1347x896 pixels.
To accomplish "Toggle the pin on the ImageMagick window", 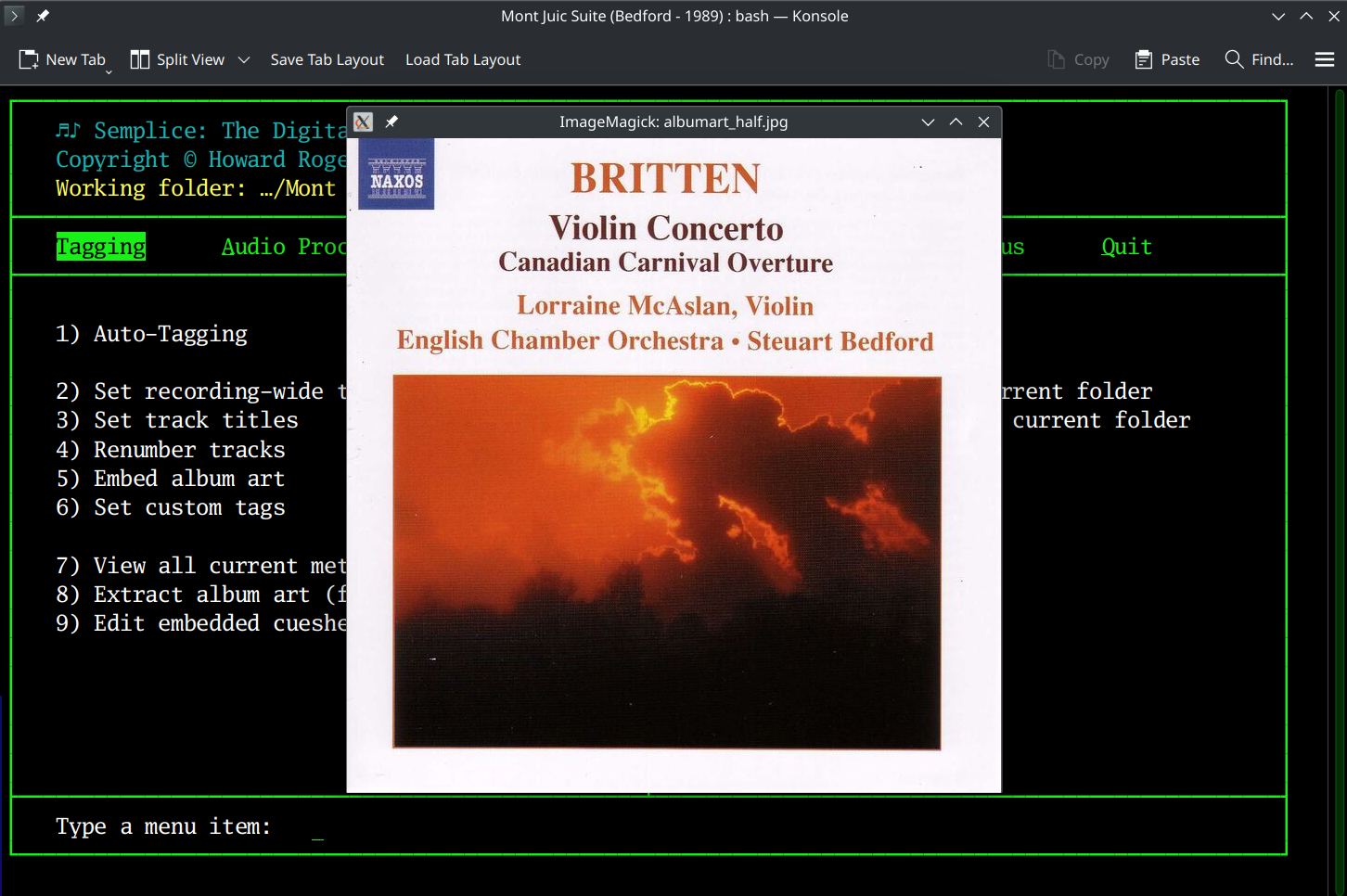I will [391, 122].
